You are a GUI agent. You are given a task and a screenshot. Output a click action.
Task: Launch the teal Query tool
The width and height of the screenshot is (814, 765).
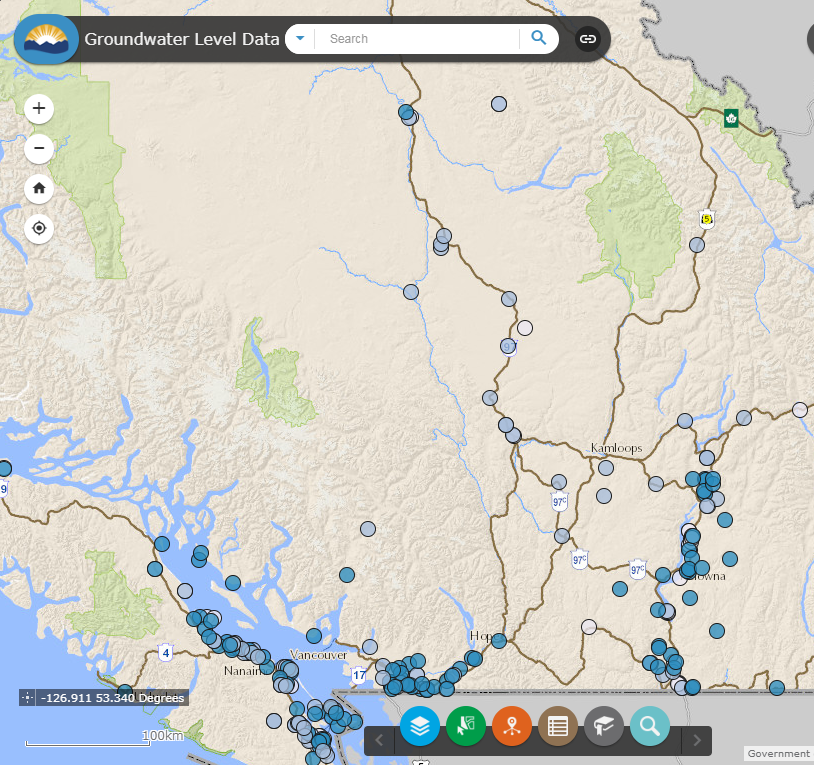click(x=650, y=727)
